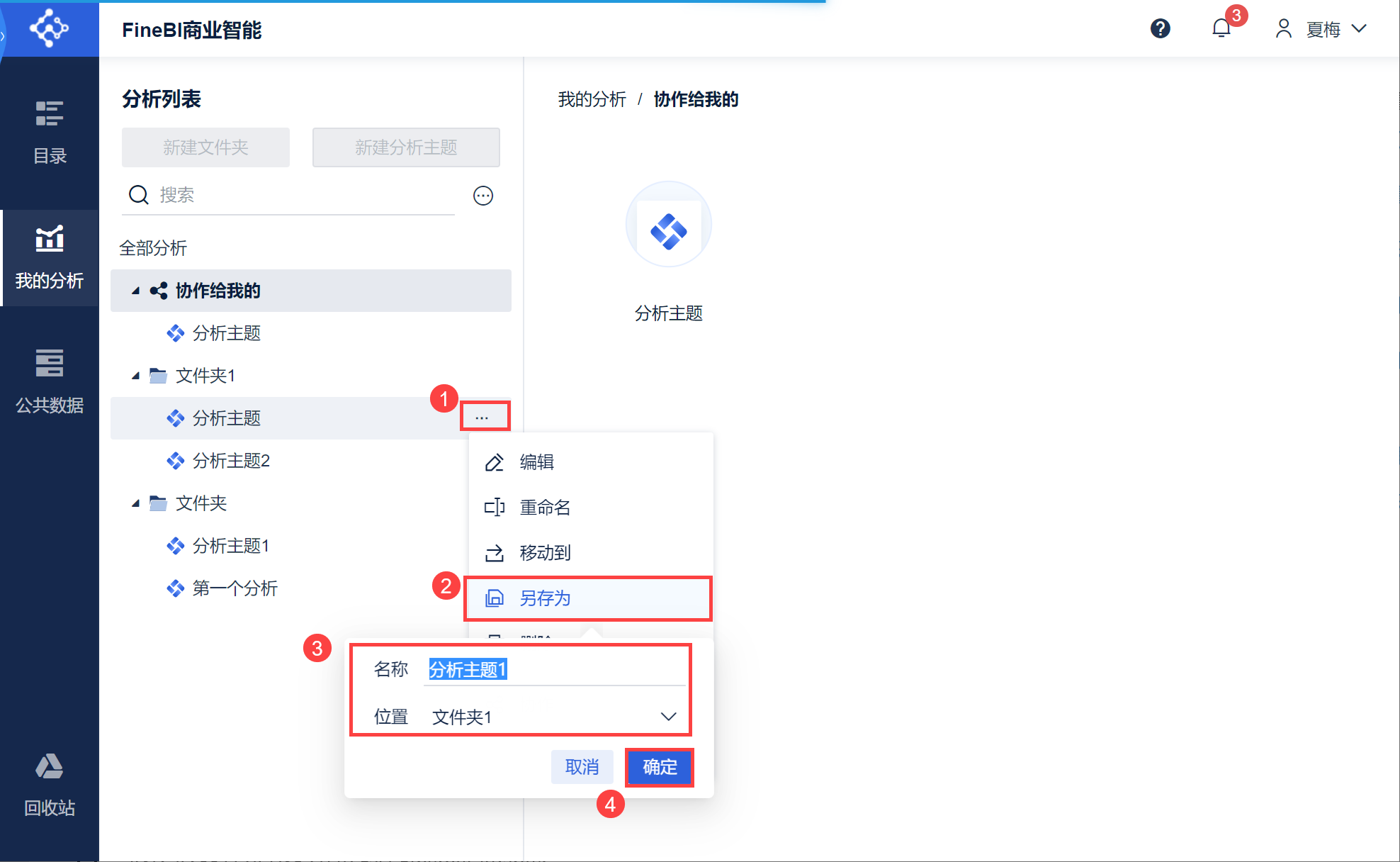Collapse the 协作给我的 tree node
Image resolution: width=1400 pixels, height=862 pixels.
135,291
